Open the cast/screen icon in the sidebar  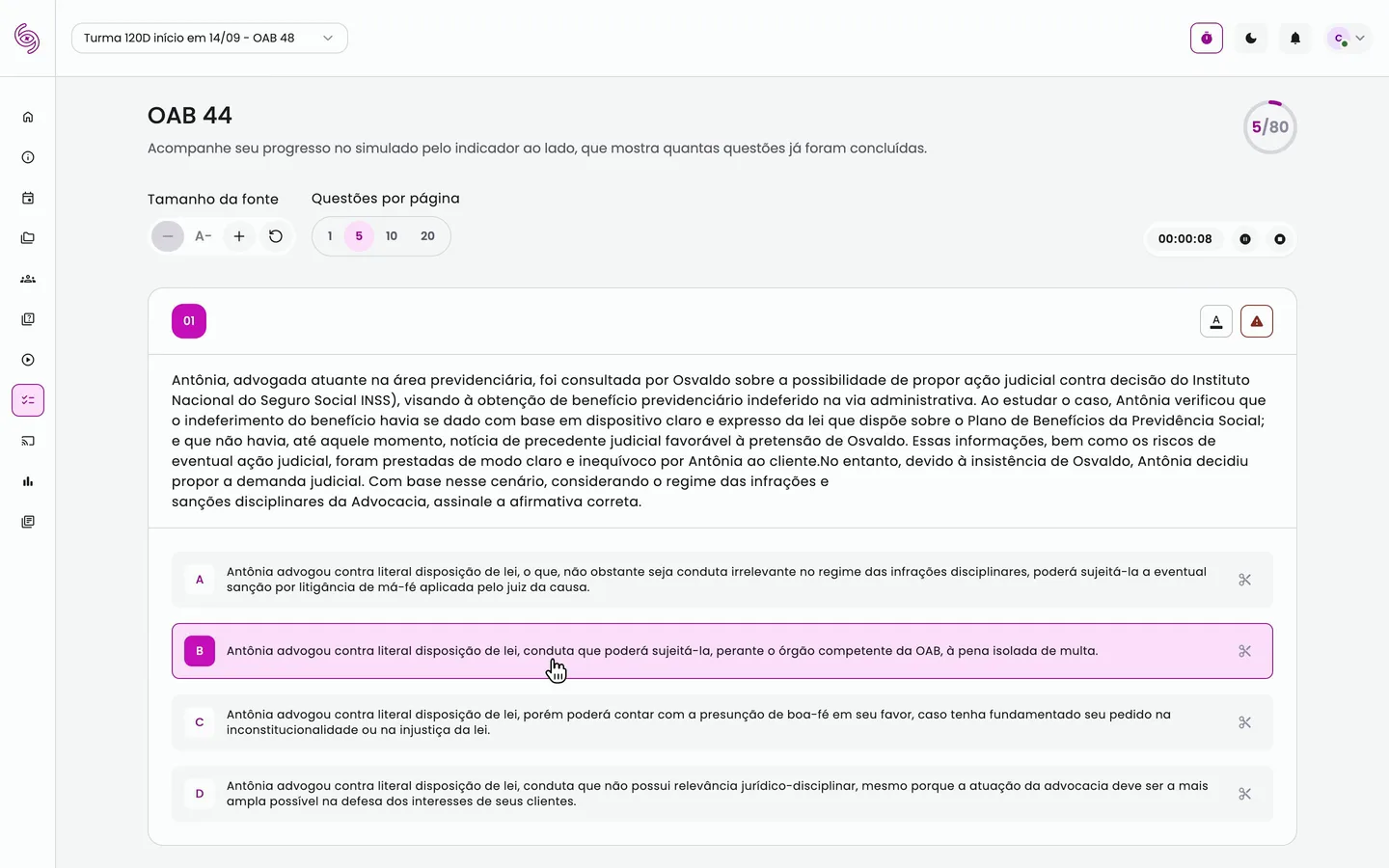tap(28, 441)
